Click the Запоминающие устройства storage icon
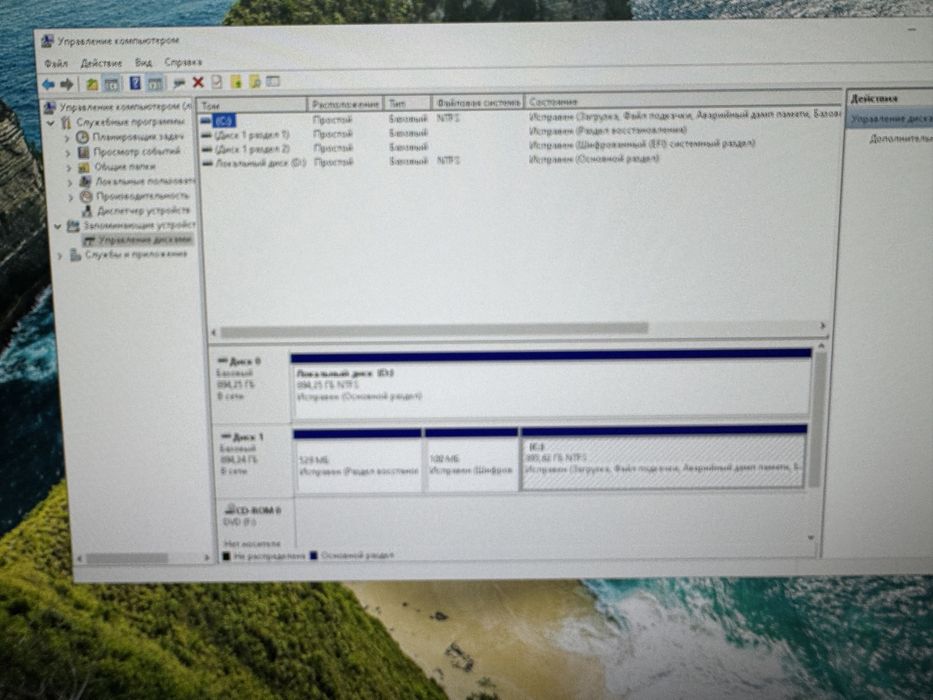933x700 pixels. 73,226
